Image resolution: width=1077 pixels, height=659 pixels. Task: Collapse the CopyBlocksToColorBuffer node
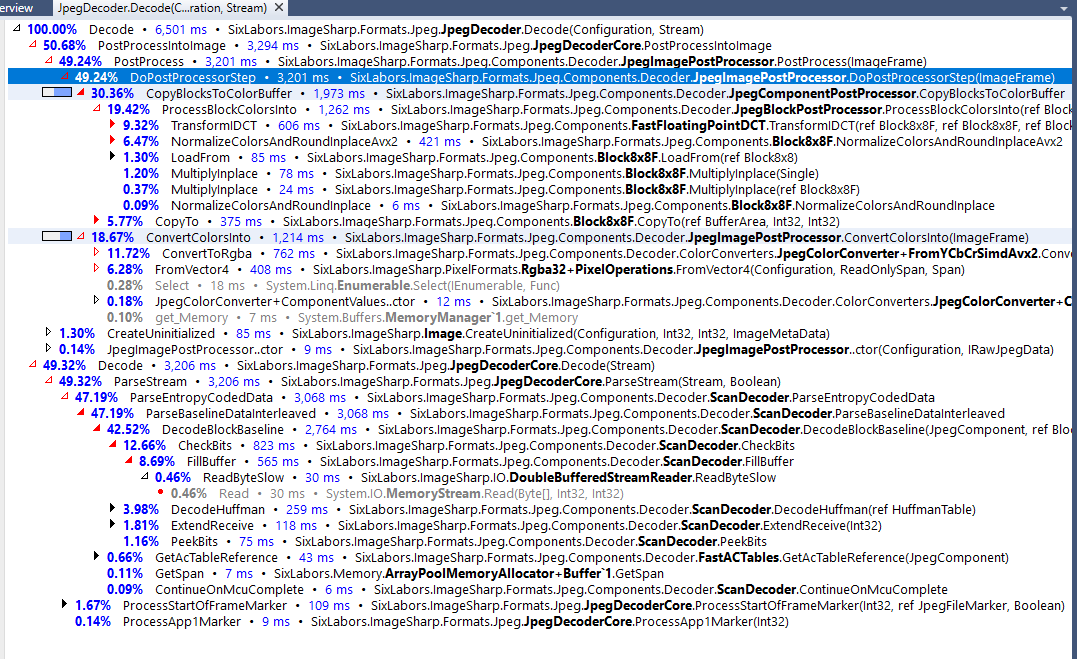coord(80,93)
